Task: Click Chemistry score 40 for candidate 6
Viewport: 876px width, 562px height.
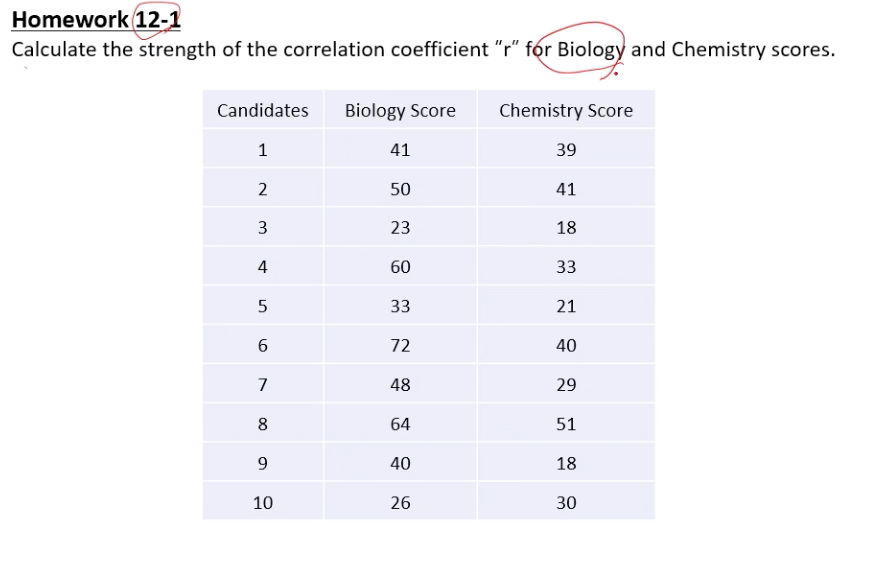Action: [566, 345]
